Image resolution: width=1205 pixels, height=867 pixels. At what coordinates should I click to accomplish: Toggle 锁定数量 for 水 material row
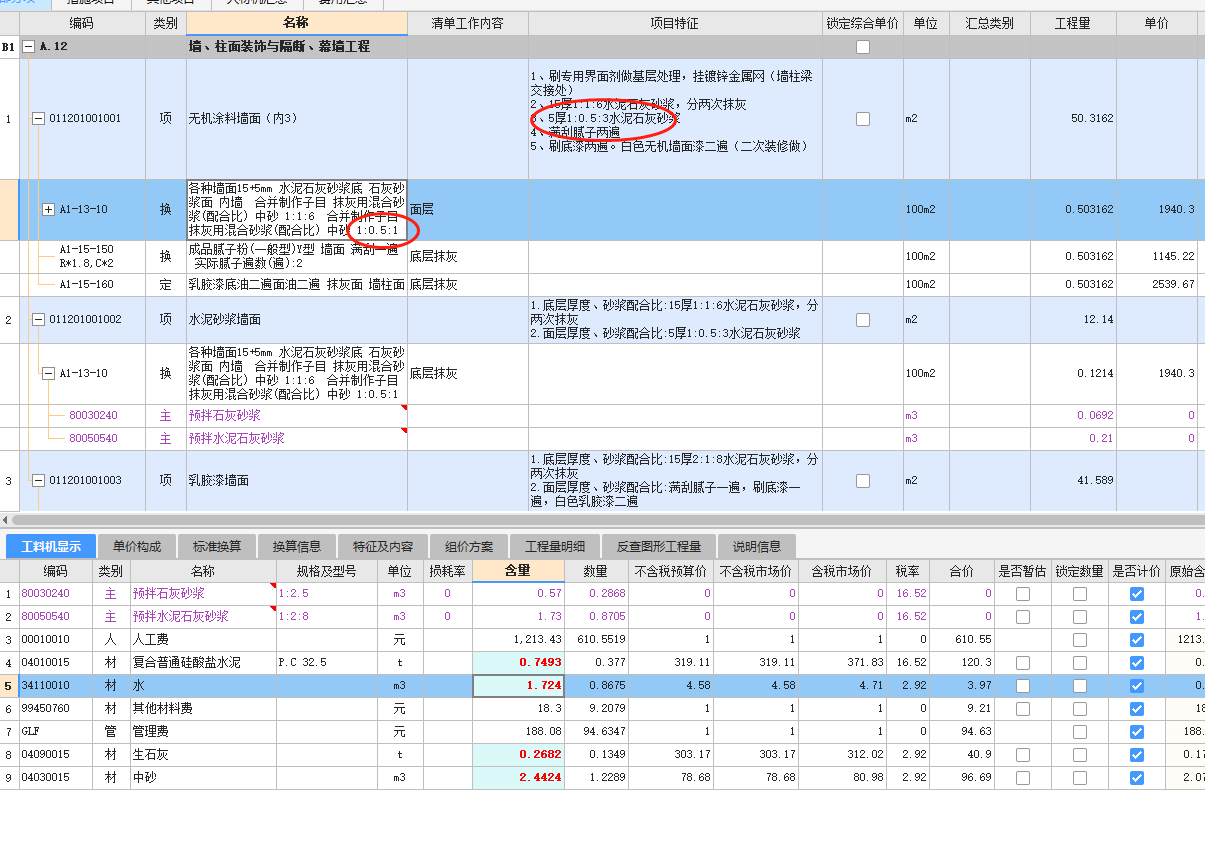point(1080,686)
